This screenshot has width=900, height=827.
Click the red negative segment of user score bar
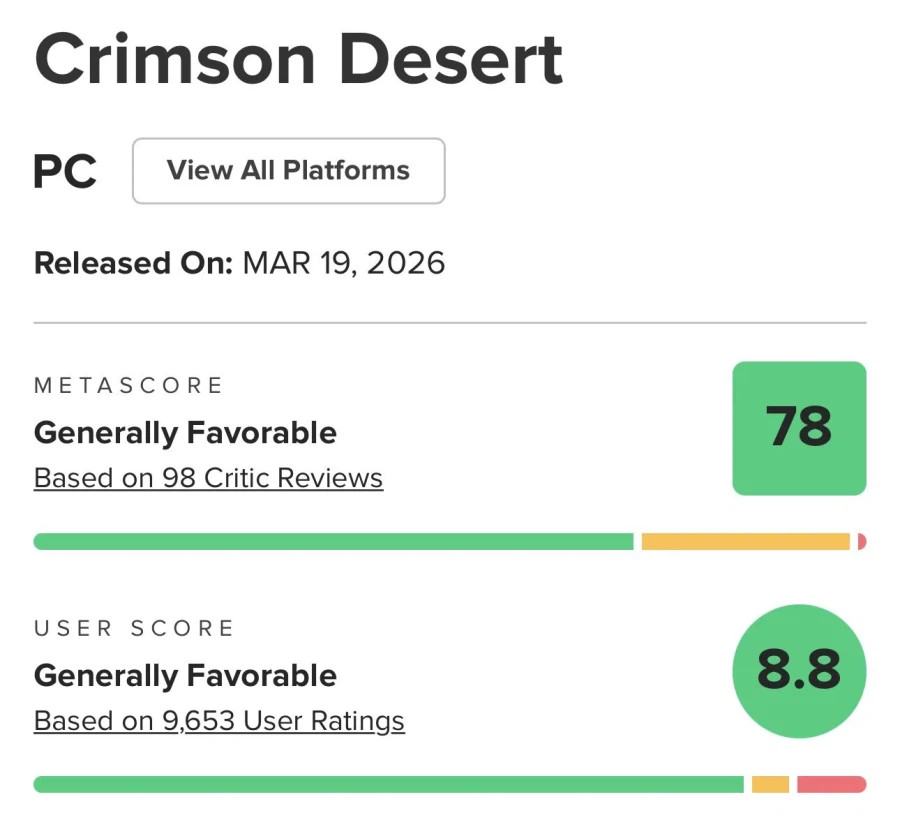coord(831,785)
